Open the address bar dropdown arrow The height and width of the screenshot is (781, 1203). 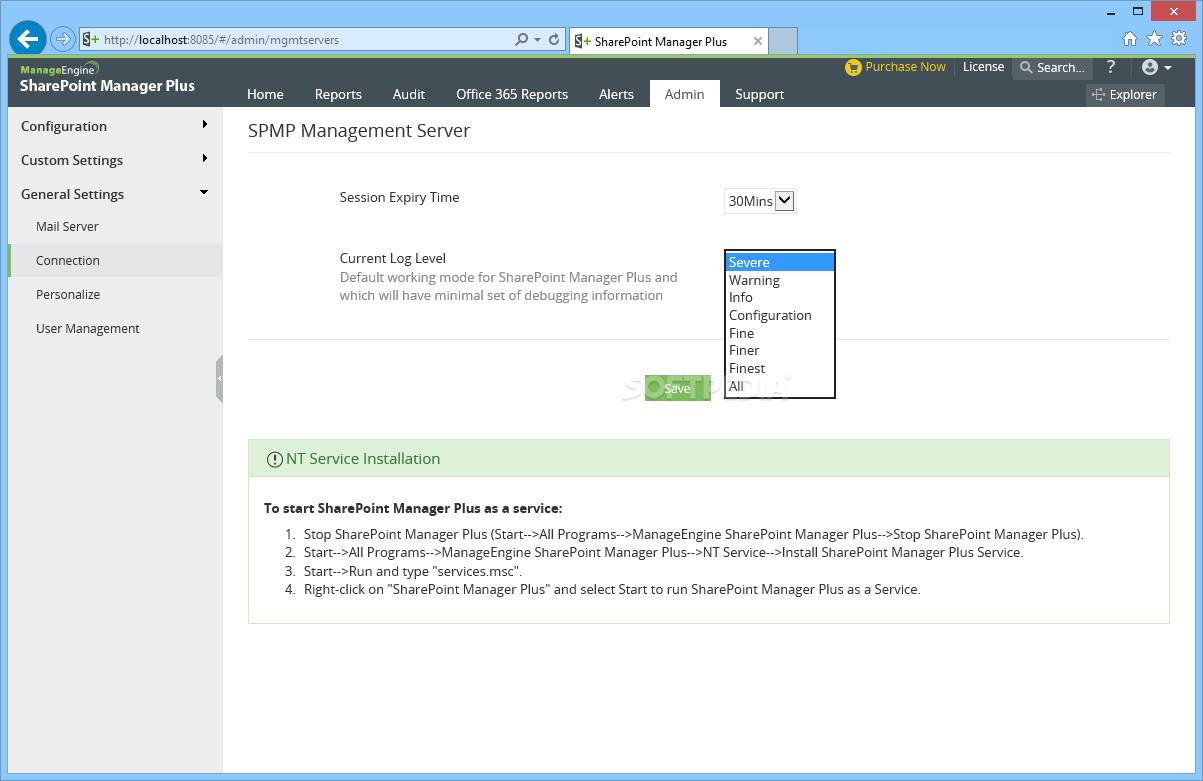pos(538,40)
